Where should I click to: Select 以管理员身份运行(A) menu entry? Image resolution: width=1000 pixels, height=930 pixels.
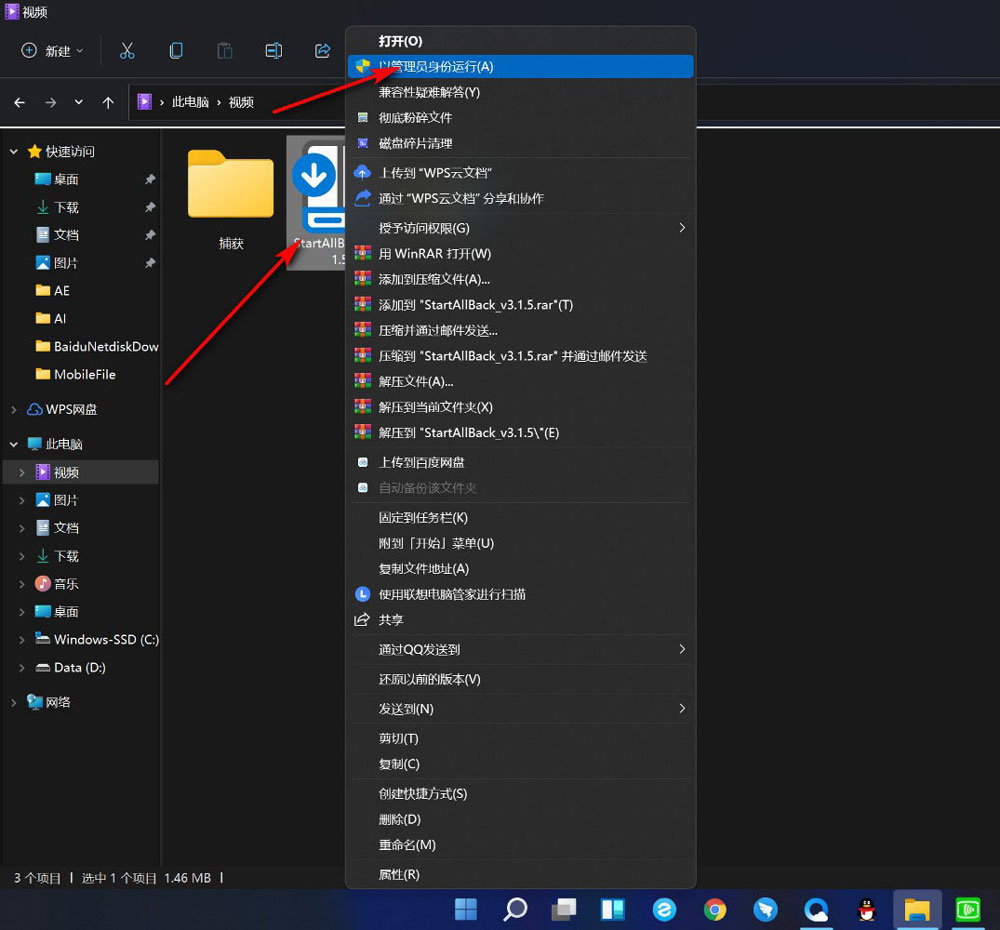pyautogui.click(x=436, y=66)
